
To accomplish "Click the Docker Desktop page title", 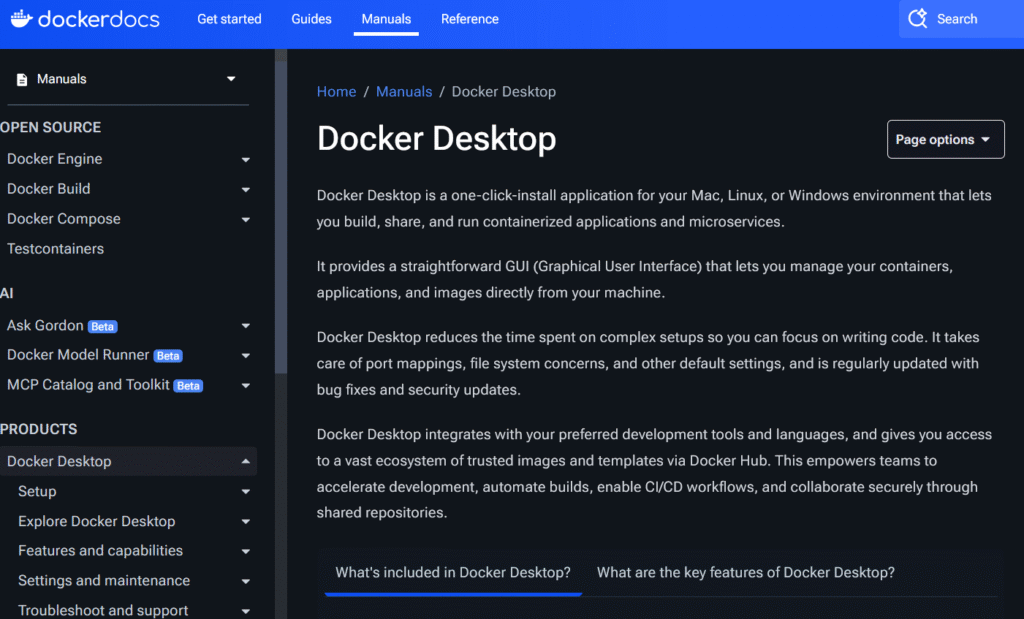I will 436,138.
